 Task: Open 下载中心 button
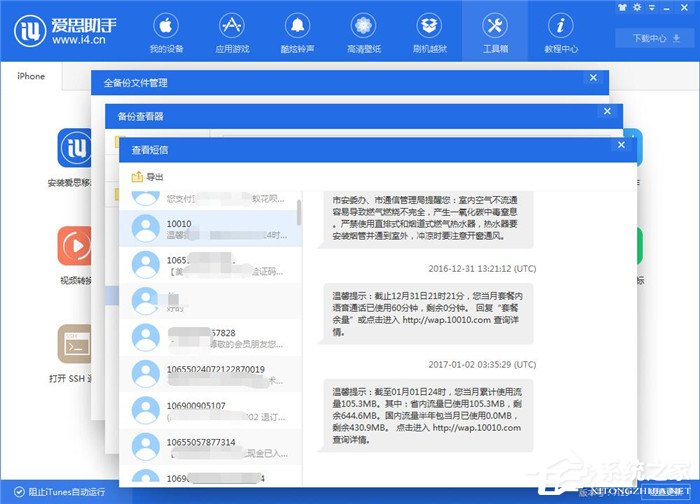coord(656,38)
